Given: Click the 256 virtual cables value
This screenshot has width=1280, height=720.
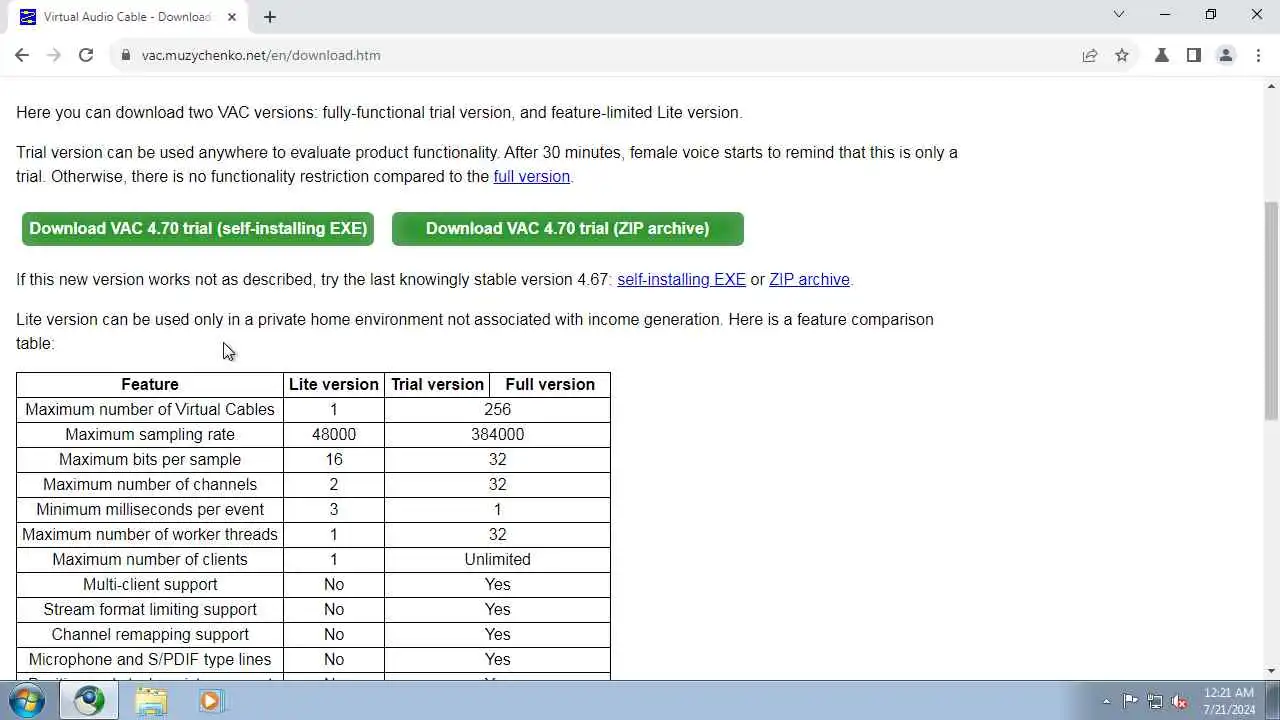Looking at the screenshot, I should click(x=498, y=409).
